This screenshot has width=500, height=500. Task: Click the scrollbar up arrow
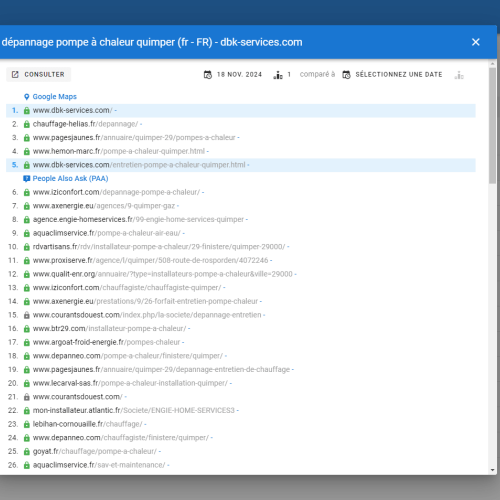(493, 63)
